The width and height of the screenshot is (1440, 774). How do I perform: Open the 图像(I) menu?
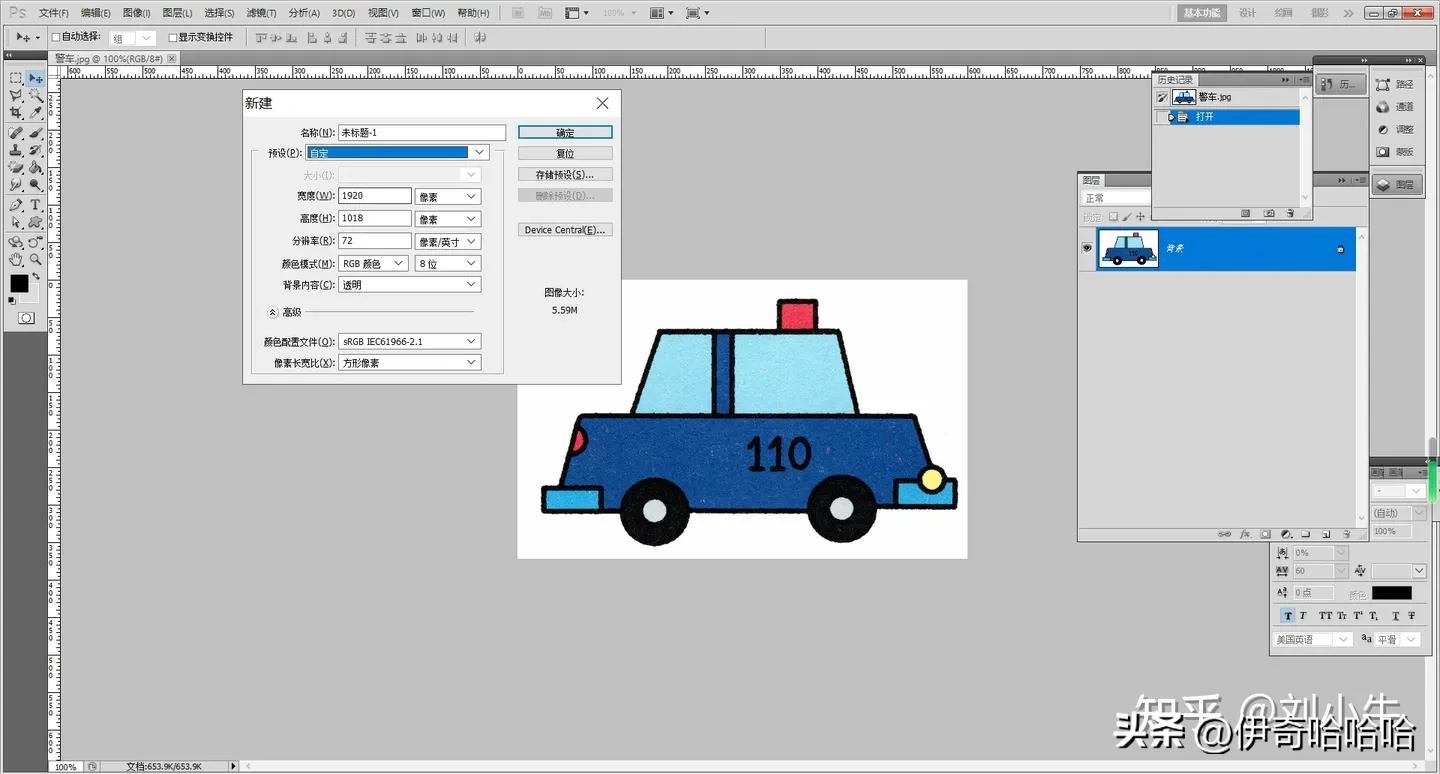(x=136, y=13)
